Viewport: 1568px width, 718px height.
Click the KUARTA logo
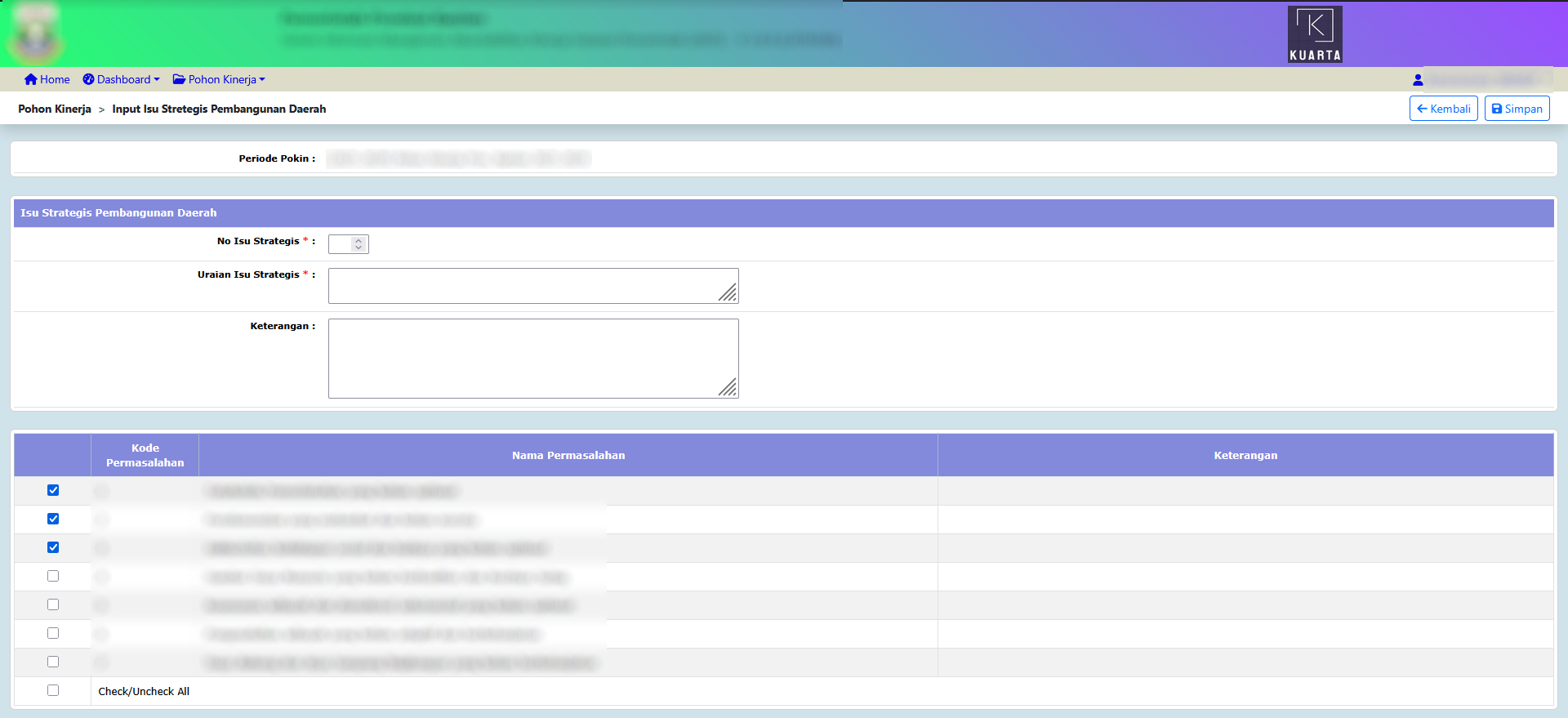[1315, 34]
